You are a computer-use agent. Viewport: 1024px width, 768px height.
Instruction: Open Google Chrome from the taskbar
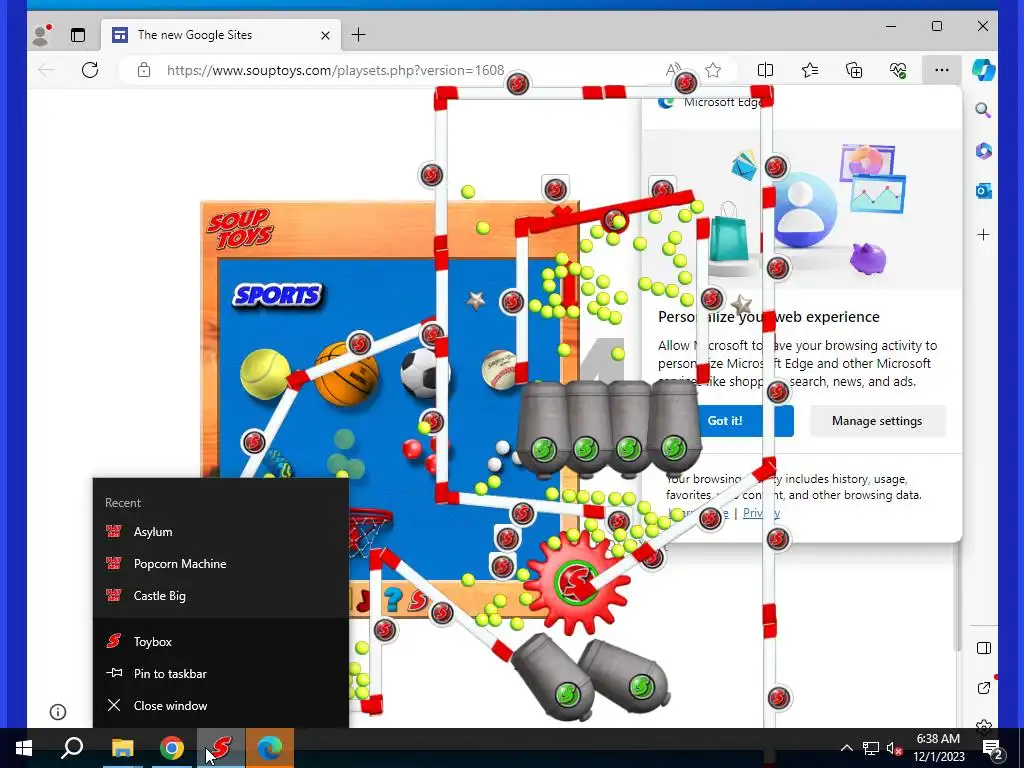(x=172, y=748)
